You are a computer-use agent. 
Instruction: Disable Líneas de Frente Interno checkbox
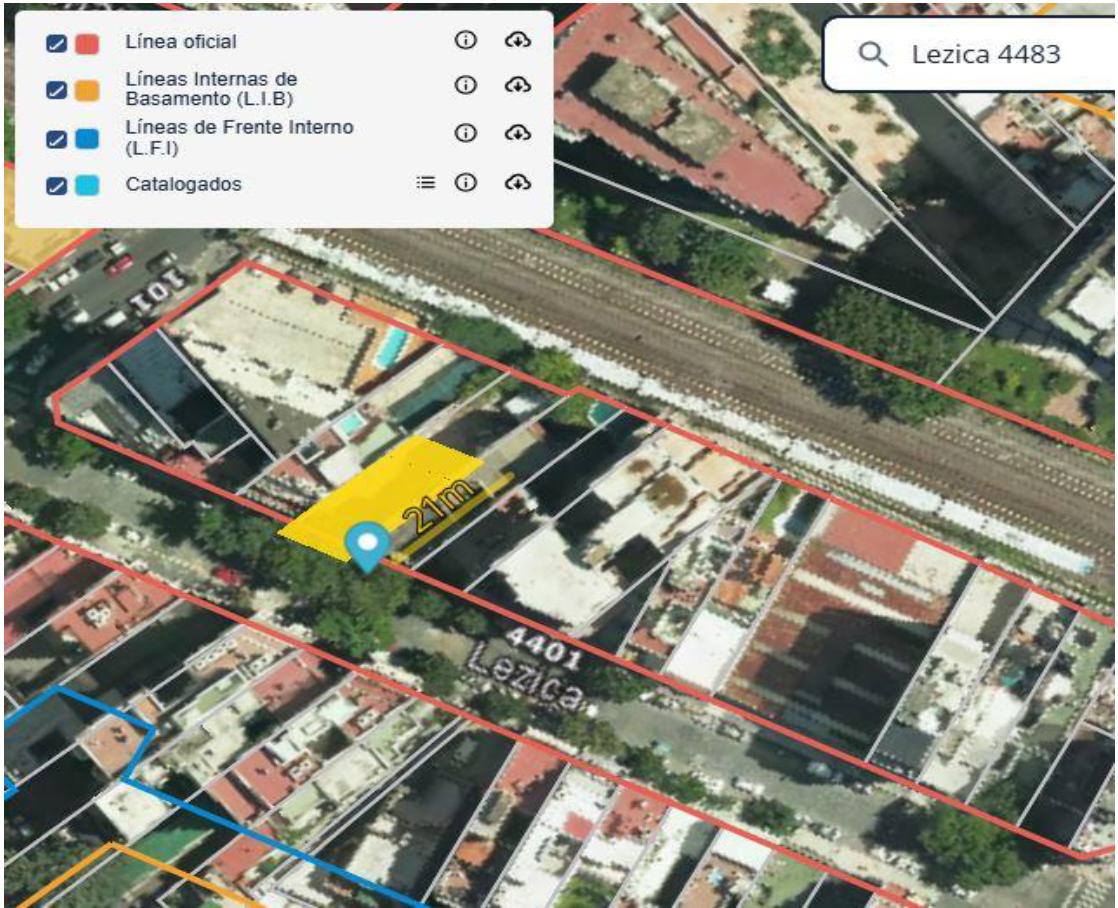(x=56, y=138)
